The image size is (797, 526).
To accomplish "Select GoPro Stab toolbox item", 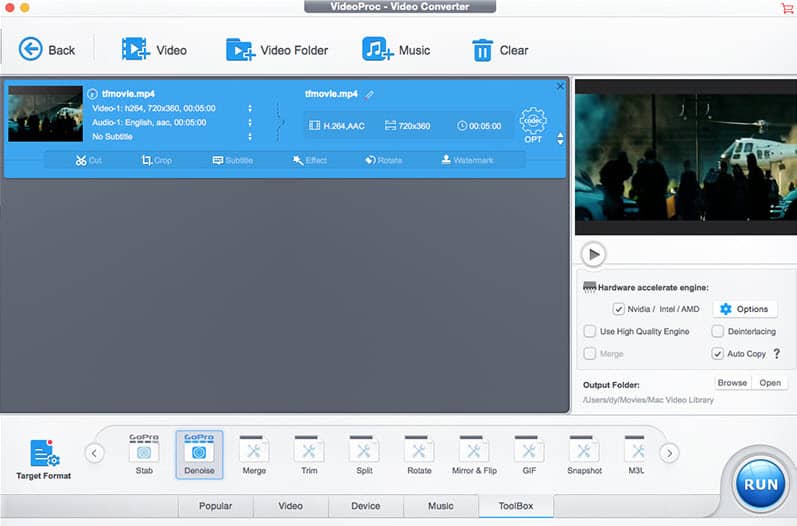I will coord(144,454).
